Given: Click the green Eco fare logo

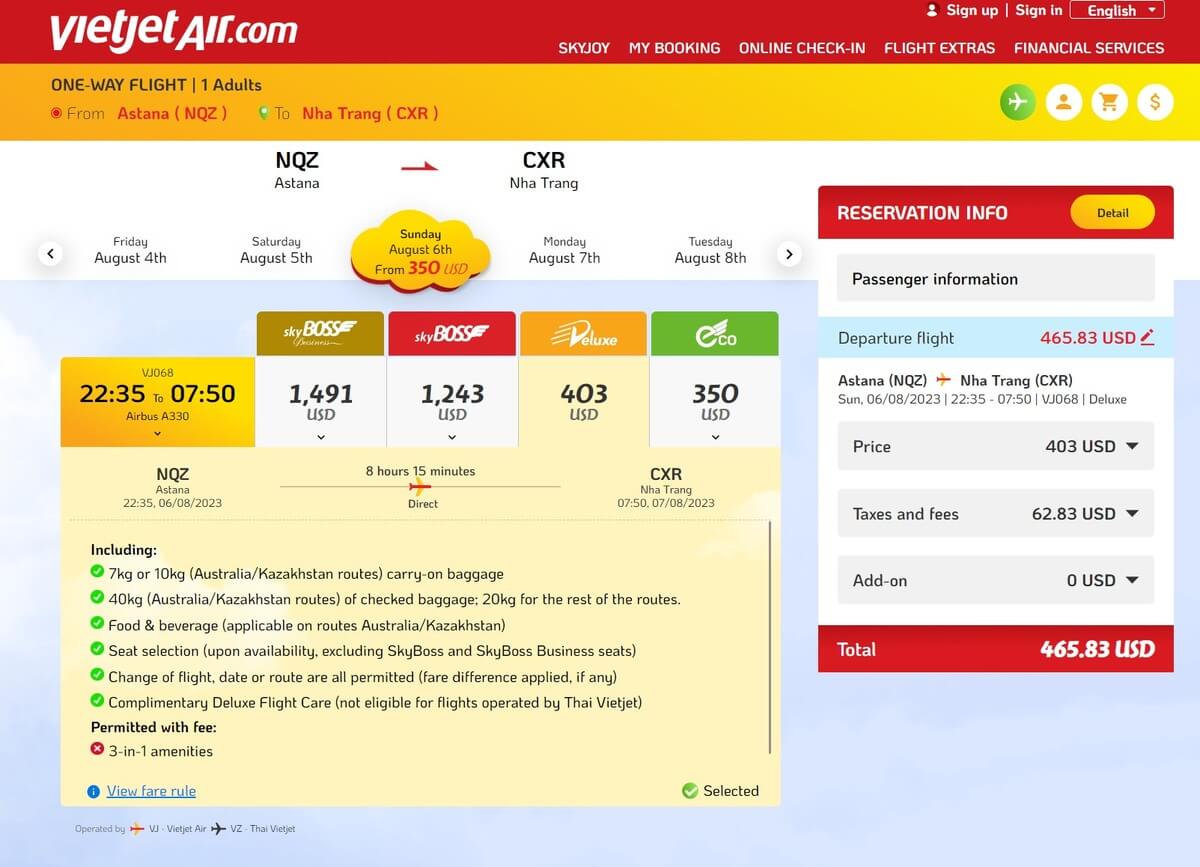Looking at the screenshot, I should pos(715,334).
